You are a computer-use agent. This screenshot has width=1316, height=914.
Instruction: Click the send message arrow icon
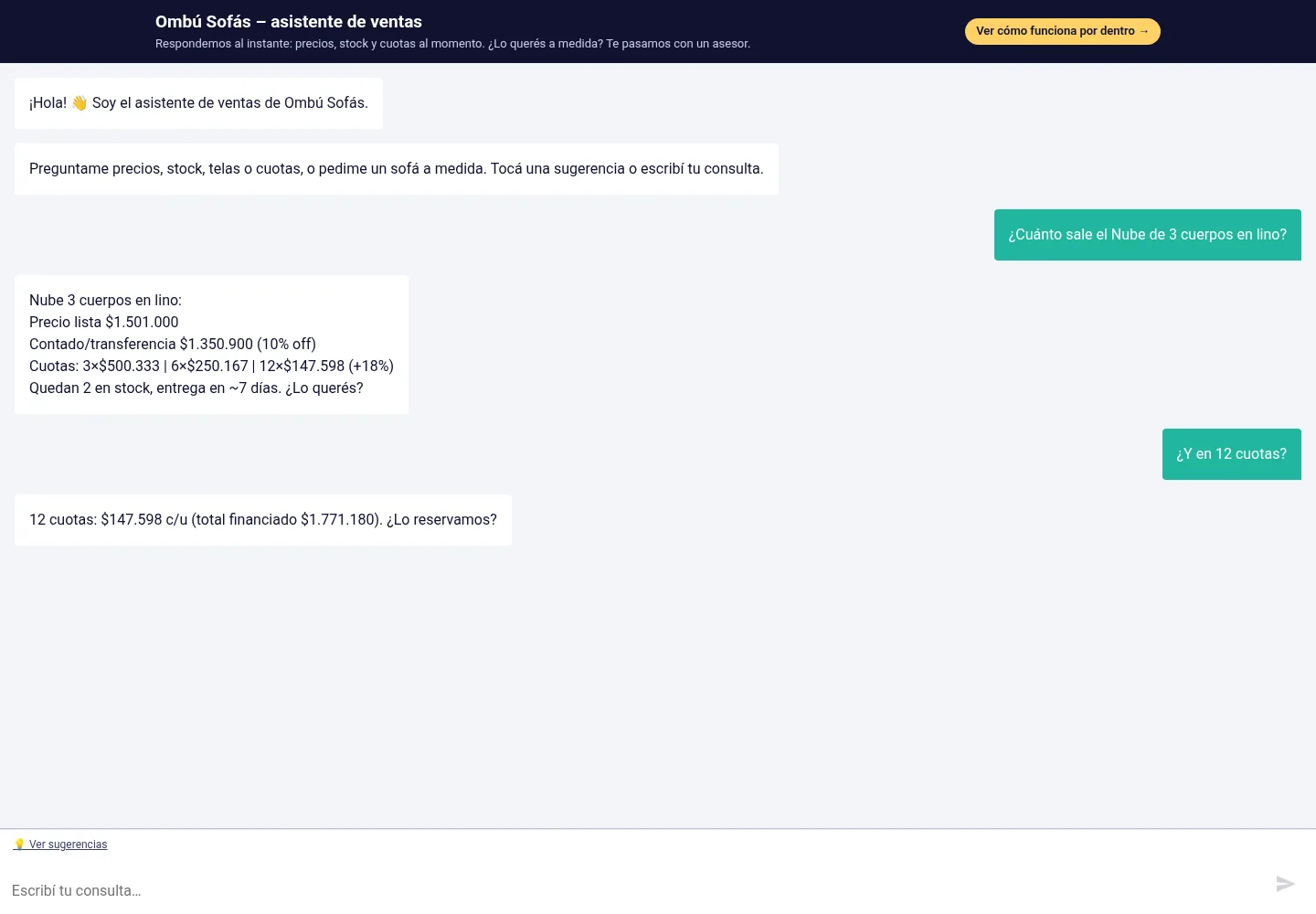(x=1286, y=883)
